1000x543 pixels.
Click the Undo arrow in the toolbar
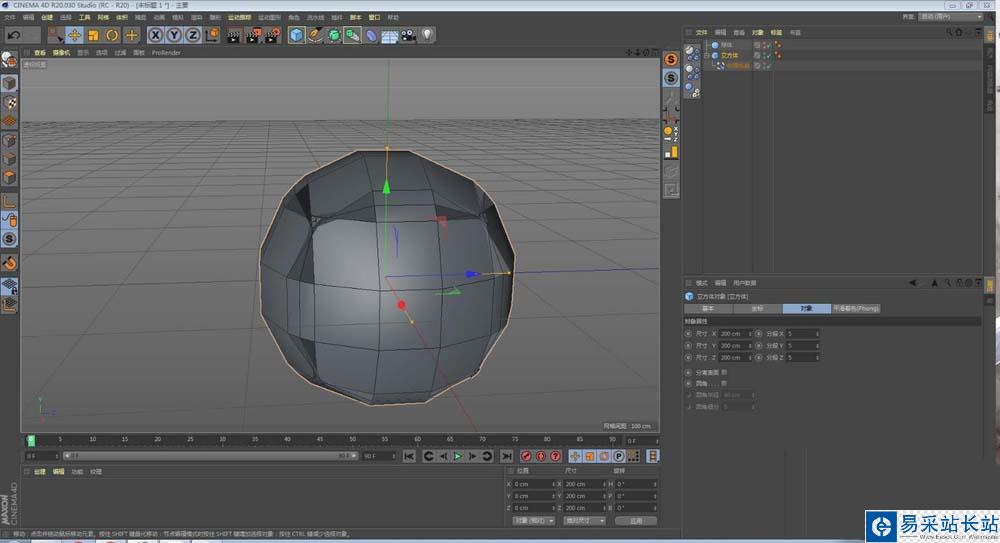14,35
